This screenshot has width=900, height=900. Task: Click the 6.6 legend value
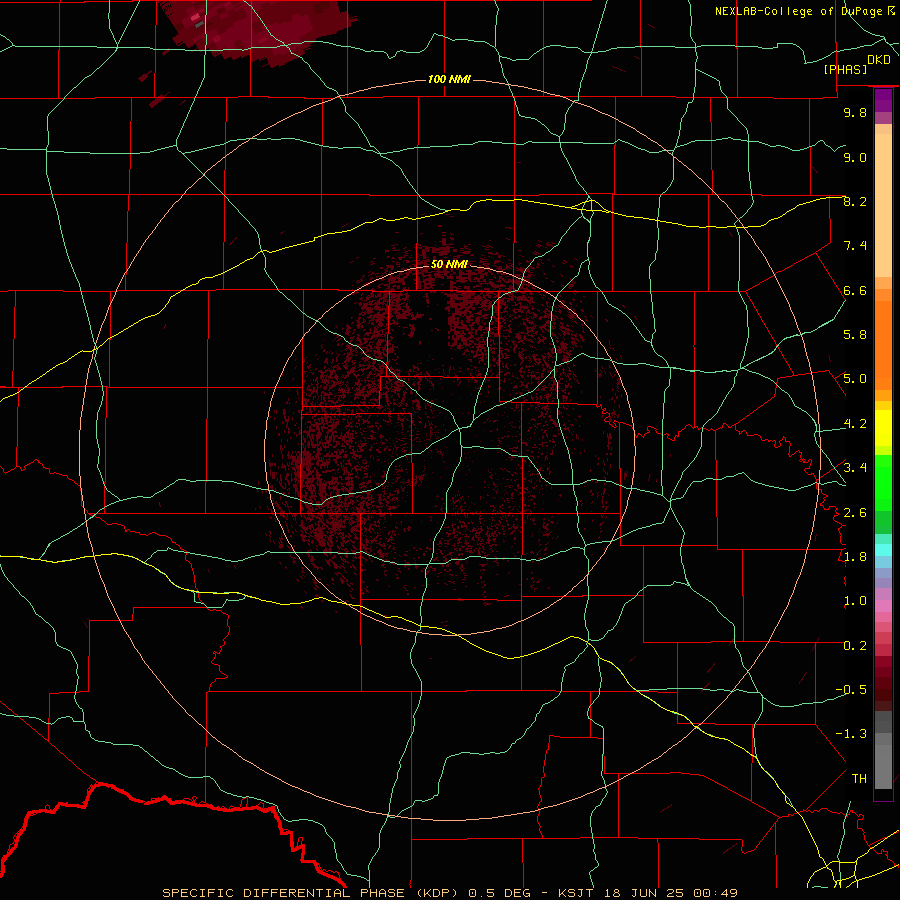[855, 290]
